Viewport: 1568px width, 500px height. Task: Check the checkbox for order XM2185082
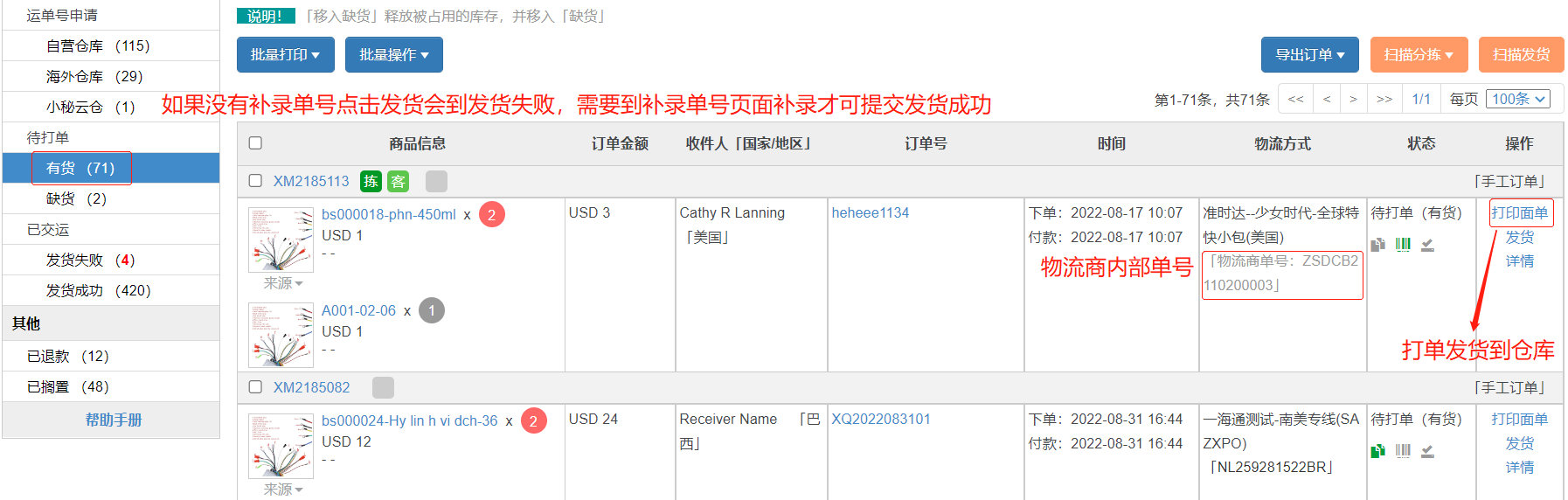[x=255, y=386]
